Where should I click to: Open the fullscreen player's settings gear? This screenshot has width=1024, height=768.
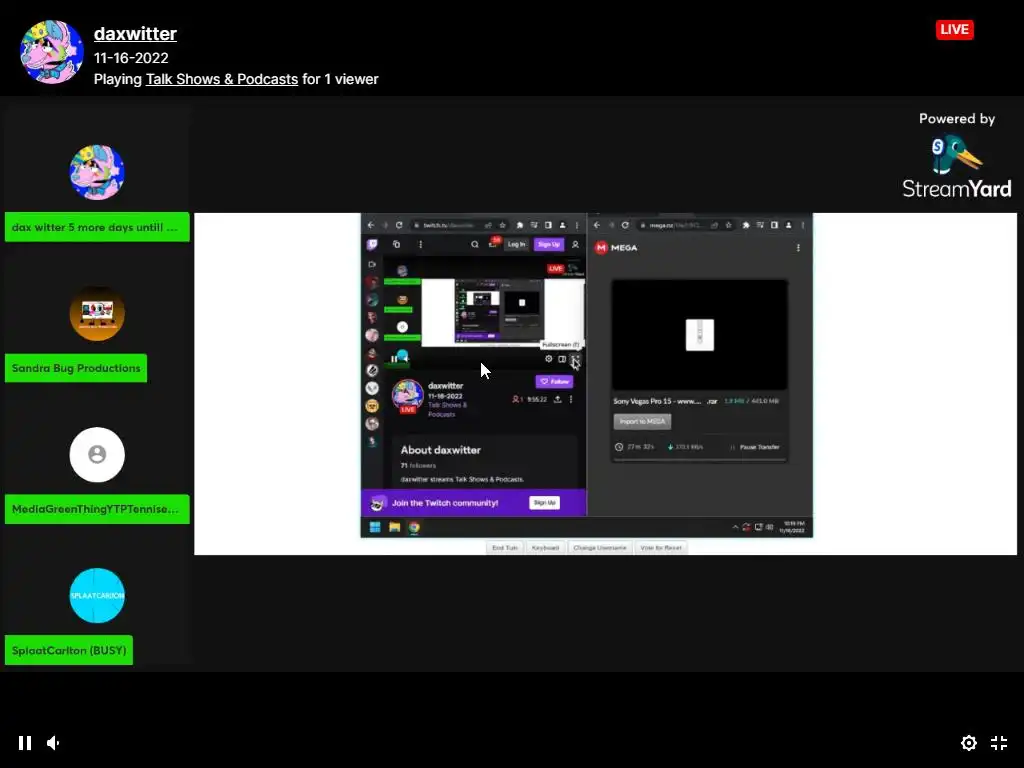click(968, 743)
